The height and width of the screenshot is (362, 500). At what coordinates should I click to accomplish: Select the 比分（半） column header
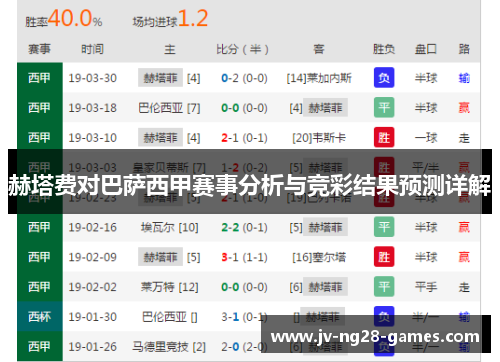coord(242,49)
